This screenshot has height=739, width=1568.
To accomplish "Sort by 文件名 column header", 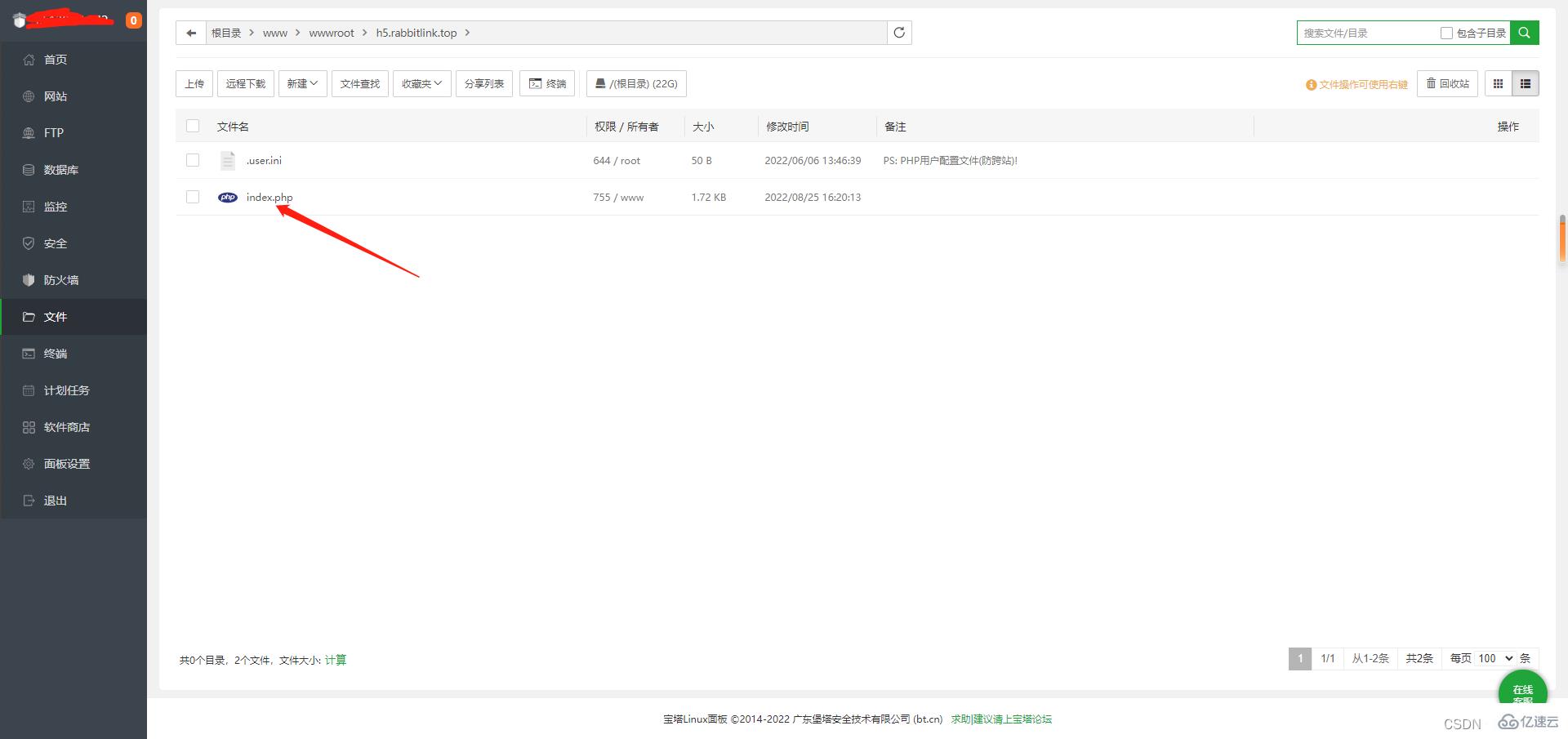I will (233, 127).
